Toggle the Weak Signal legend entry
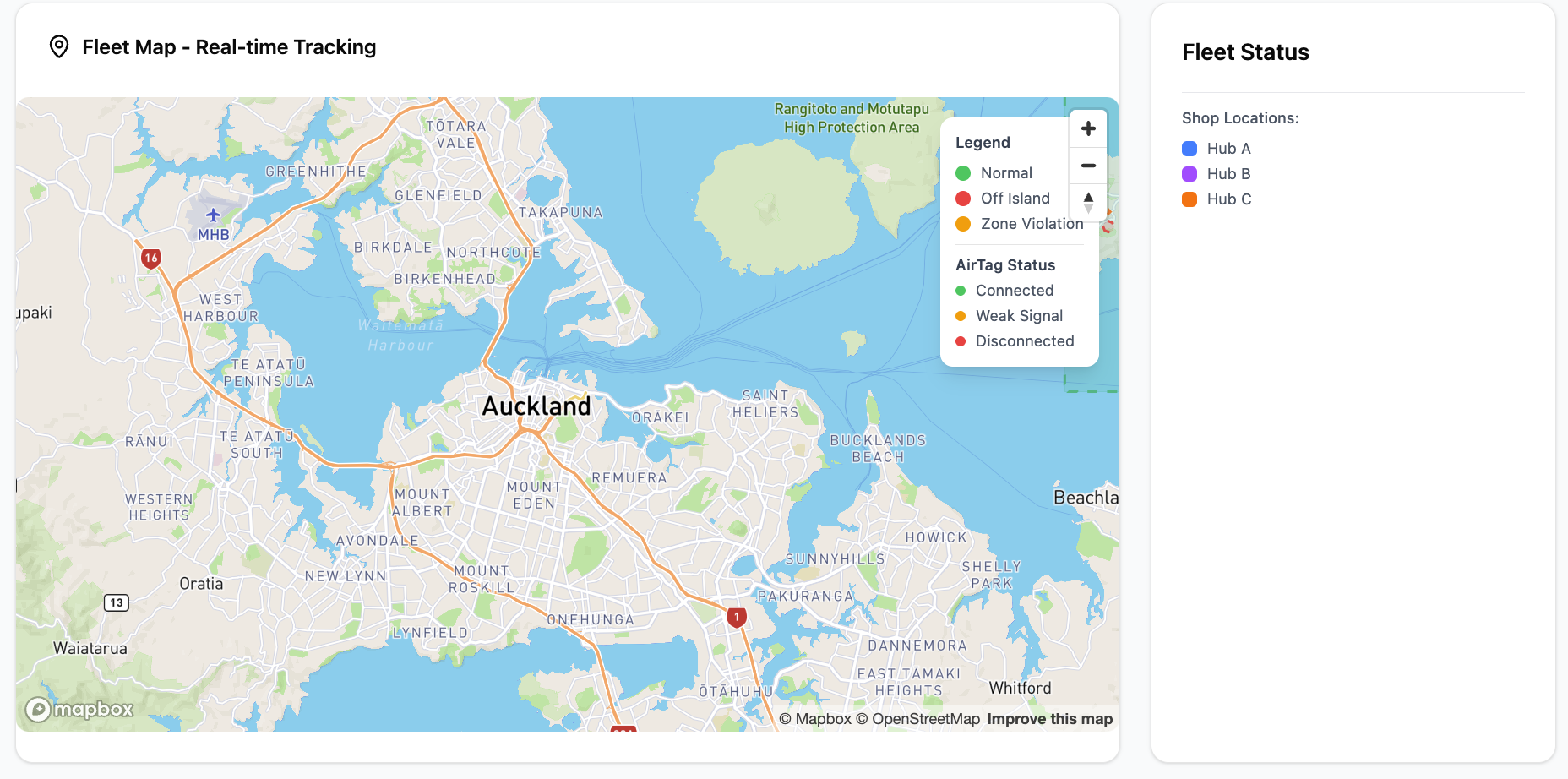Image resolution: width=1568 pixels, height=779 pixels. [1018, 315]
